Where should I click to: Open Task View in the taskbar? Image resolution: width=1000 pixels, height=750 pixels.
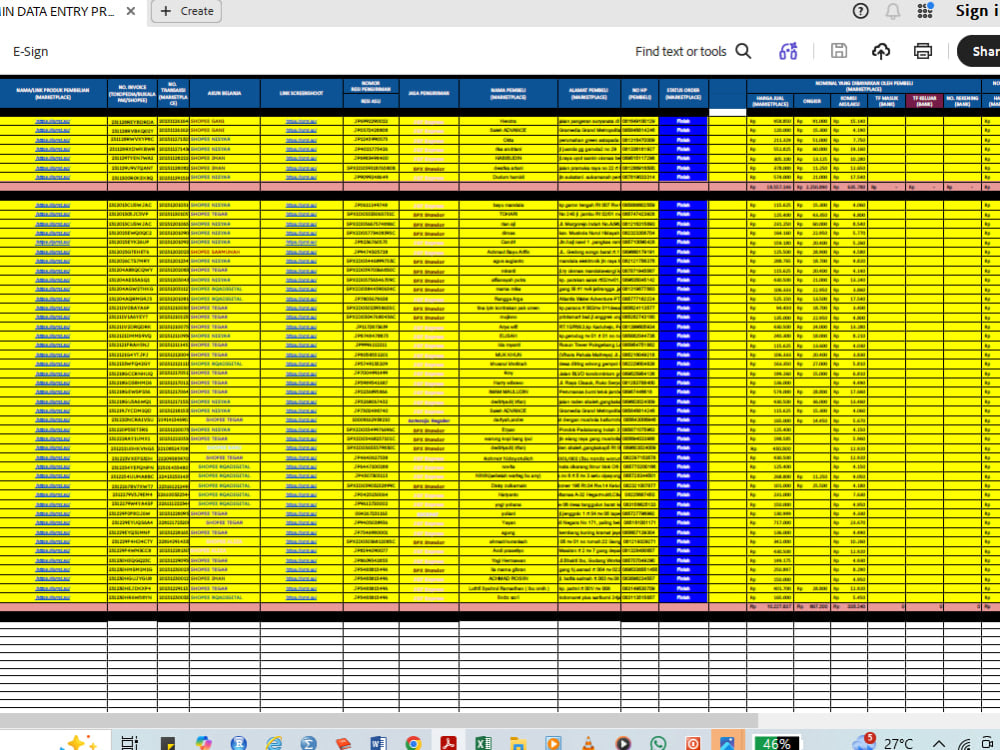(129, 743)
